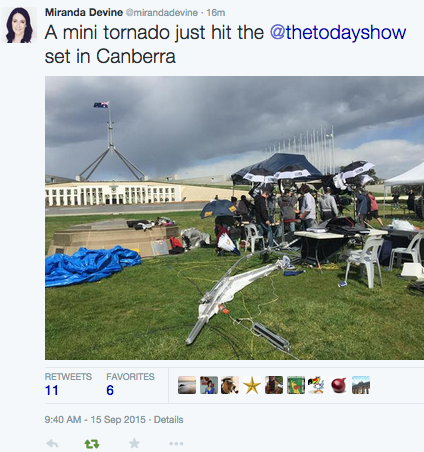Screen dimensions: 424x452
Task: View the list of 11 retweets
Action: (x=68, y=384)
